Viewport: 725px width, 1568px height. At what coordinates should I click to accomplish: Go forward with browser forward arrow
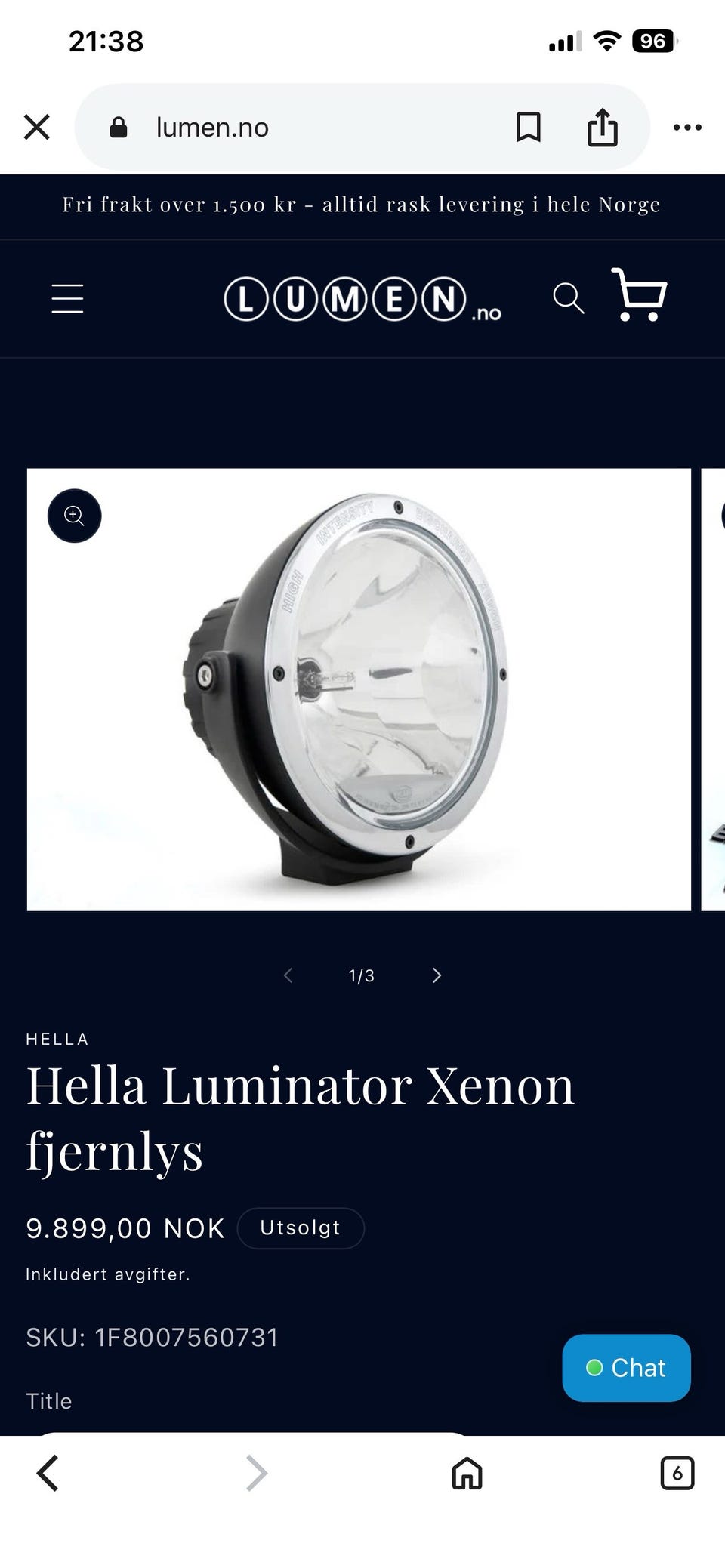point(257,1473)
